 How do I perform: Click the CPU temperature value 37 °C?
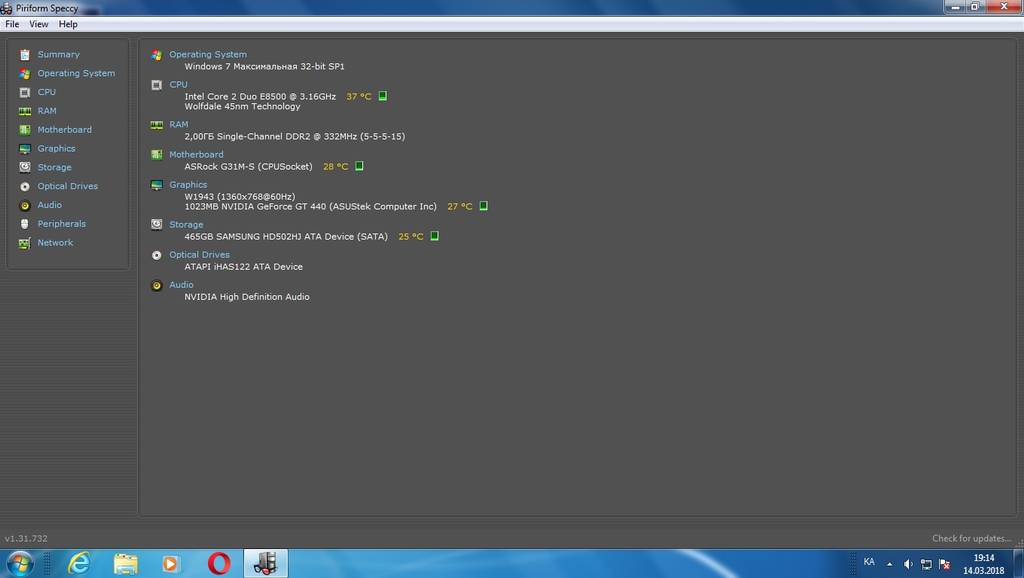(359, 97)
